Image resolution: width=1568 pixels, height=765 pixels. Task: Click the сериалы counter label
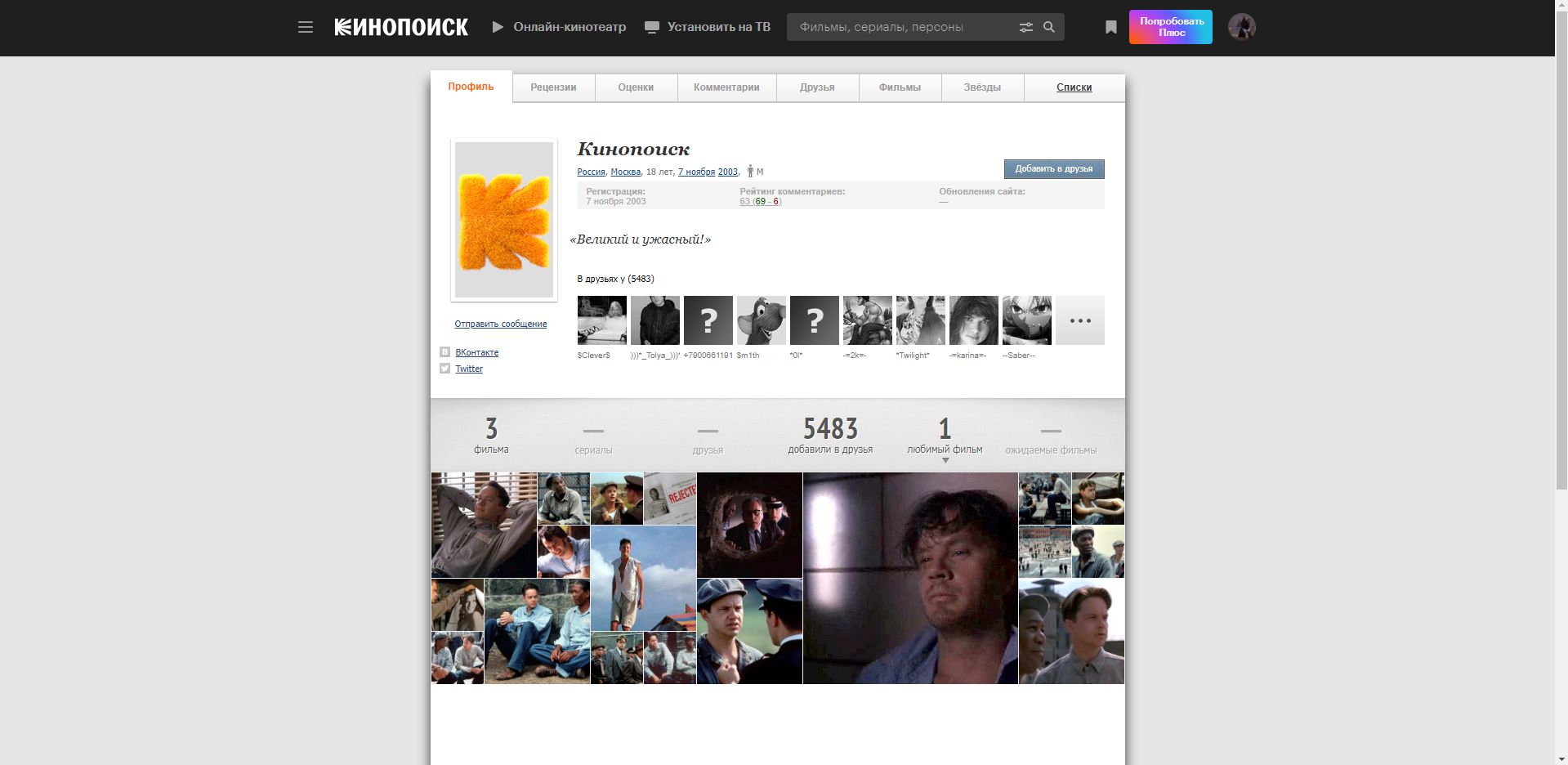point(593,450)
